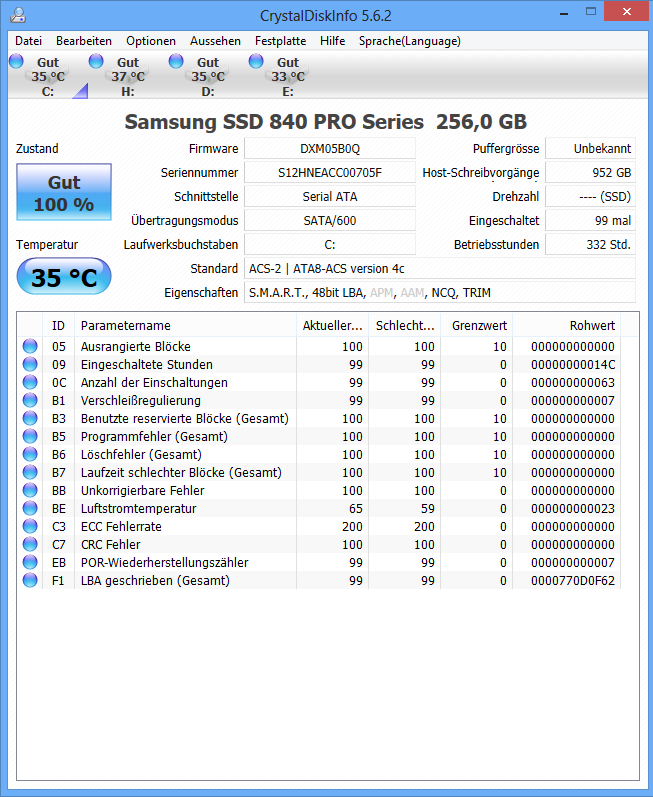Image resolution: width=653 pixels, height=797 pixels.
Task: Open the Optionen menu
Action: coord(151,41)
